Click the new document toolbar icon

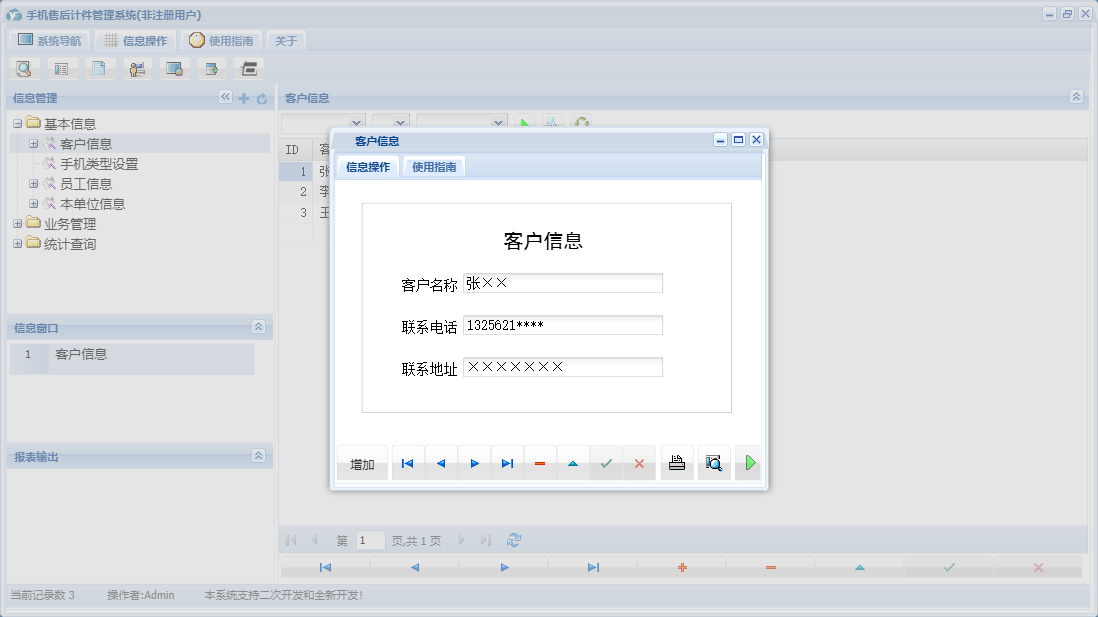[x=100, y=68]
